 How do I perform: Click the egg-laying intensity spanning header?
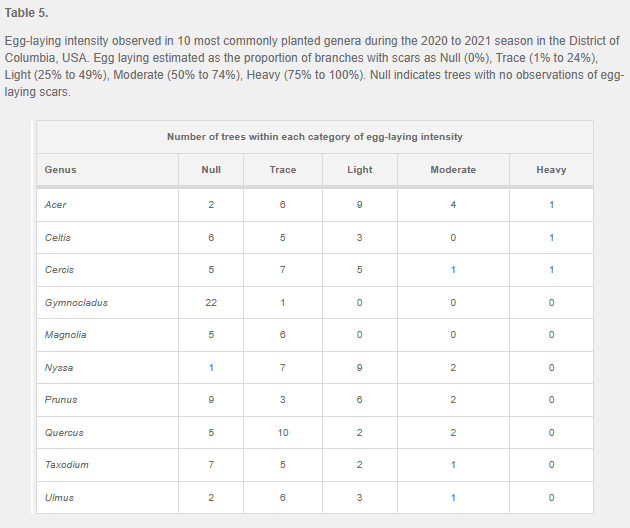(x=314, y=137)
